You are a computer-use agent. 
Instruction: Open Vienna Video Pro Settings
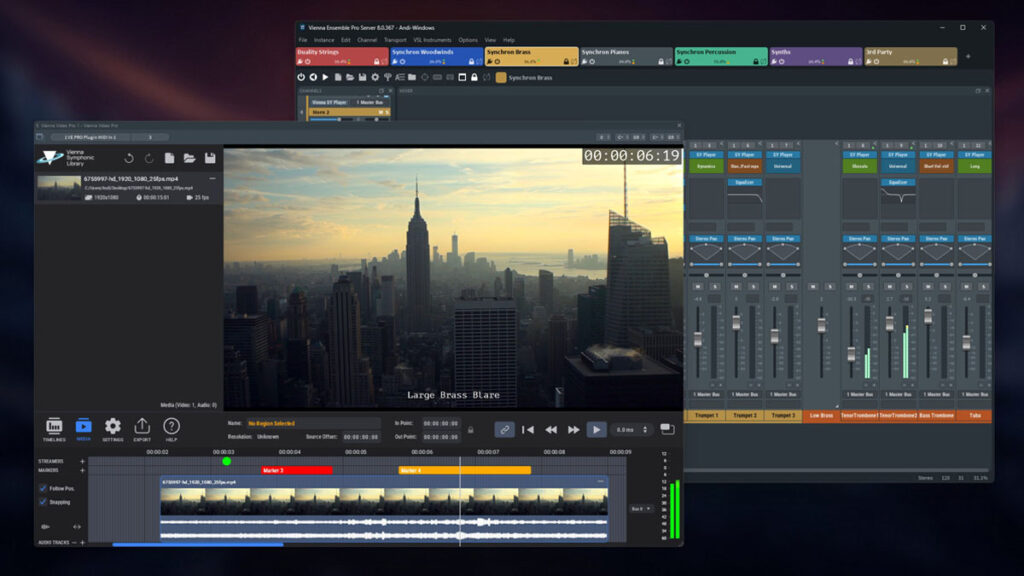click(113, 429)
